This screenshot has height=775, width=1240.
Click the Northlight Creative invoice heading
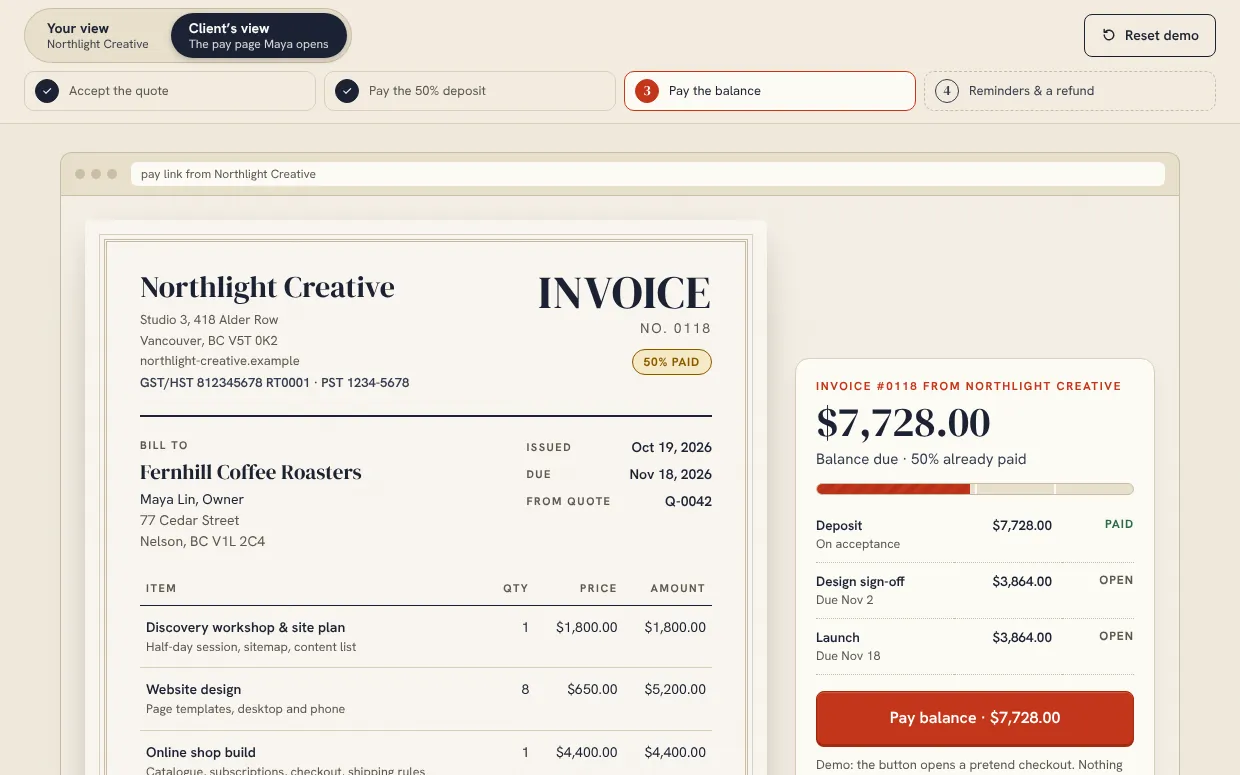click(267, 288)
